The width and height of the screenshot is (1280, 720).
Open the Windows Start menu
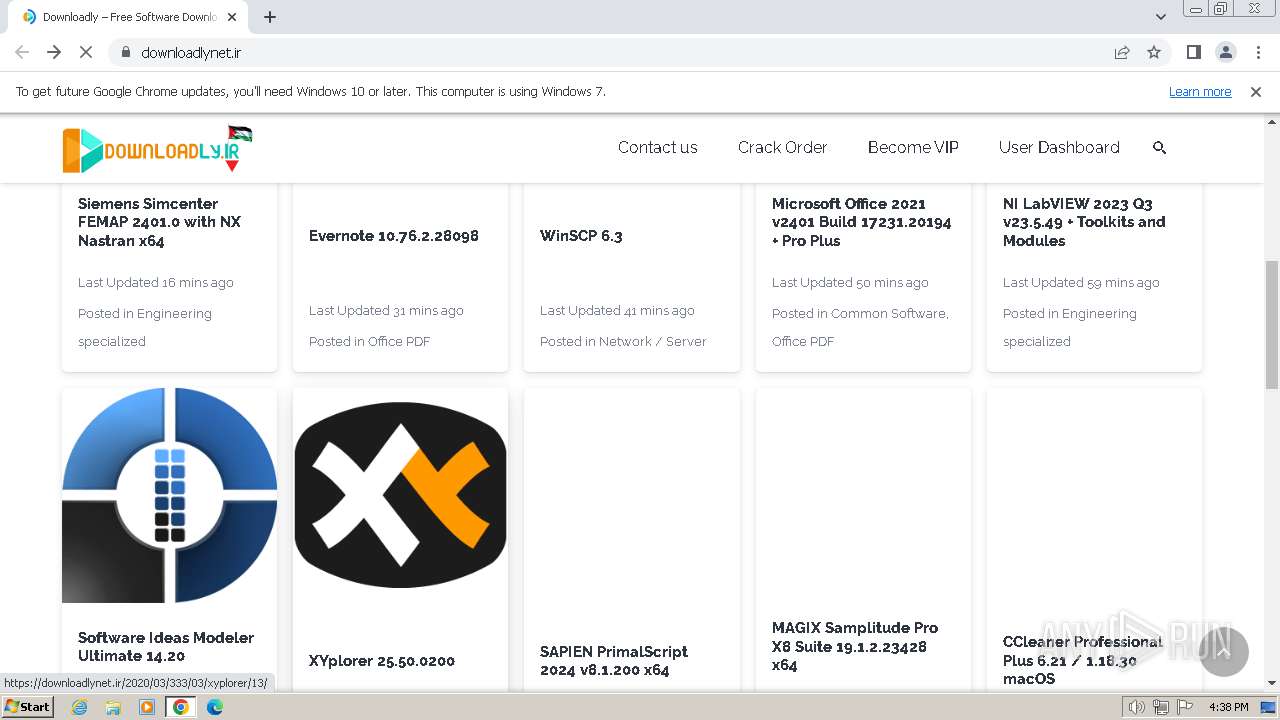[27, 707]
